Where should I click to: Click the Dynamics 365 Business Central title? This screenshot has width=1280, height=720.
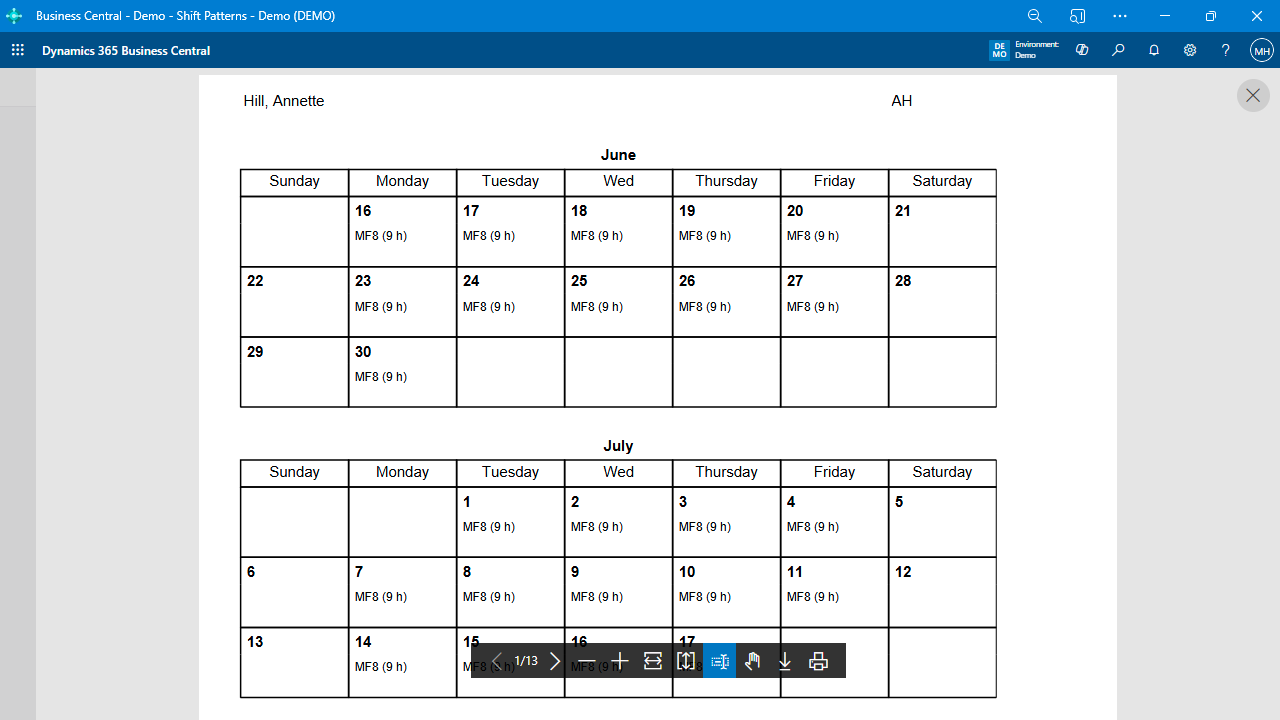coord(126,51)
